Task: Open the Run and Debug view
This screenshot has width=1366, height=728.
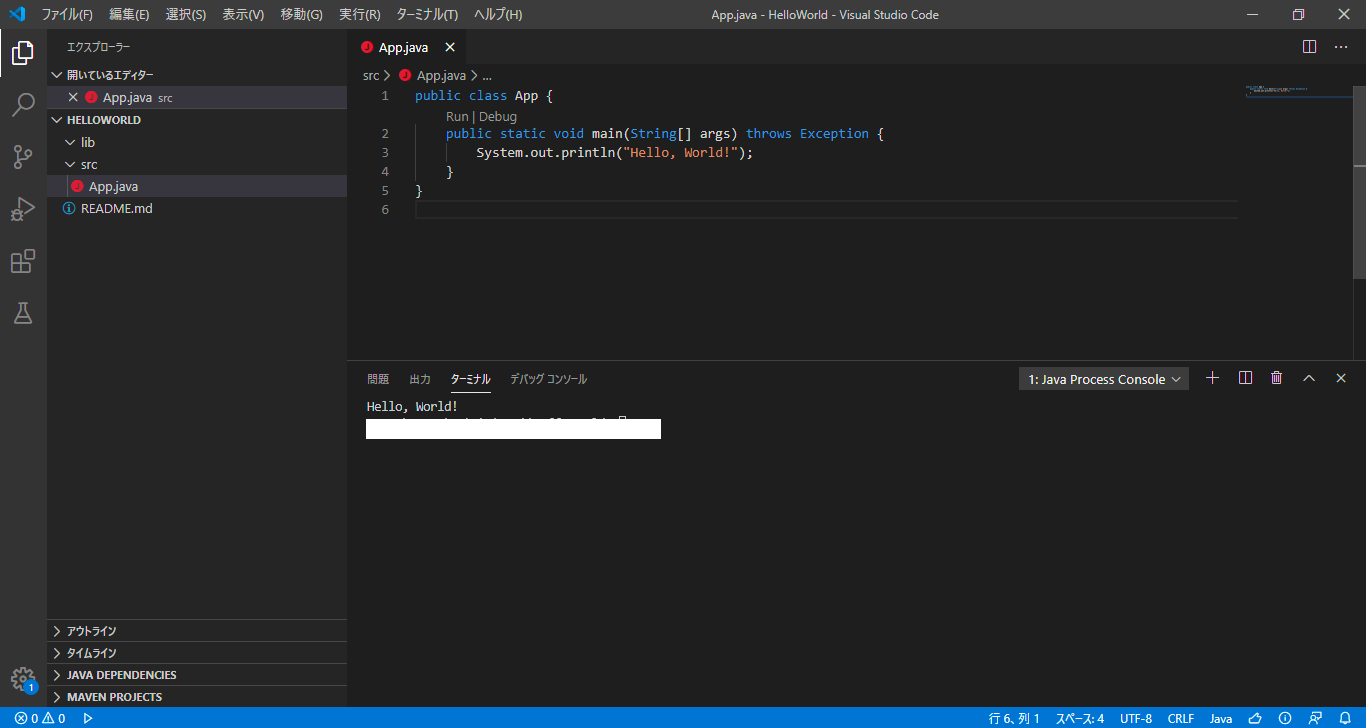Action: point(23,209)
